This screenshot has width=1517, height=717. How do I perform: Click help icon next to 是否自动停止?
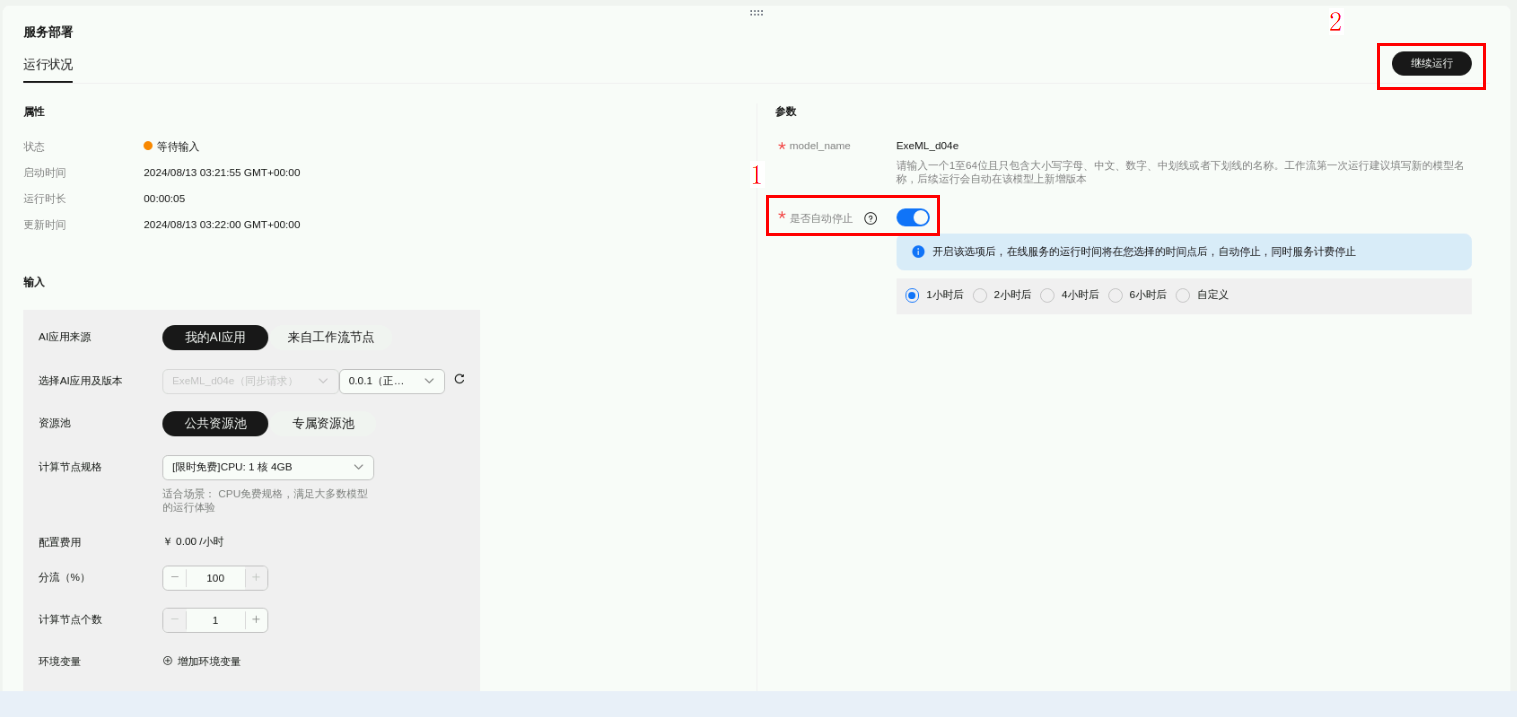click(870, 218)
